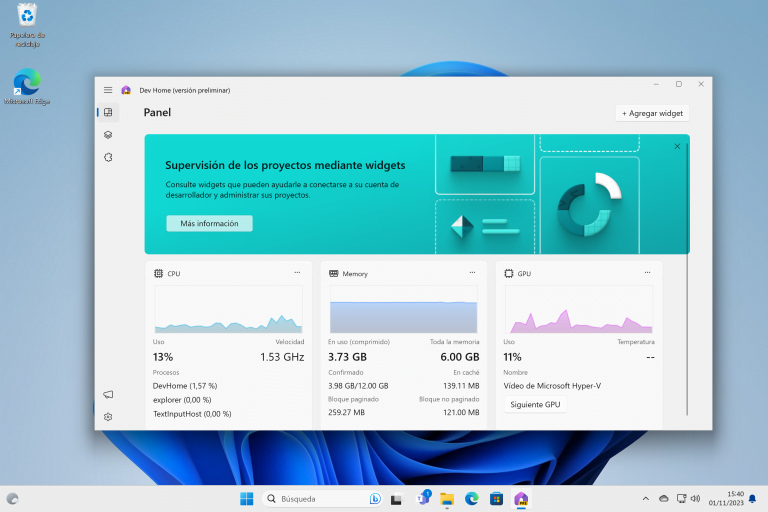
Task: Dismiss the widgets banner with its X
Action: 677,146
